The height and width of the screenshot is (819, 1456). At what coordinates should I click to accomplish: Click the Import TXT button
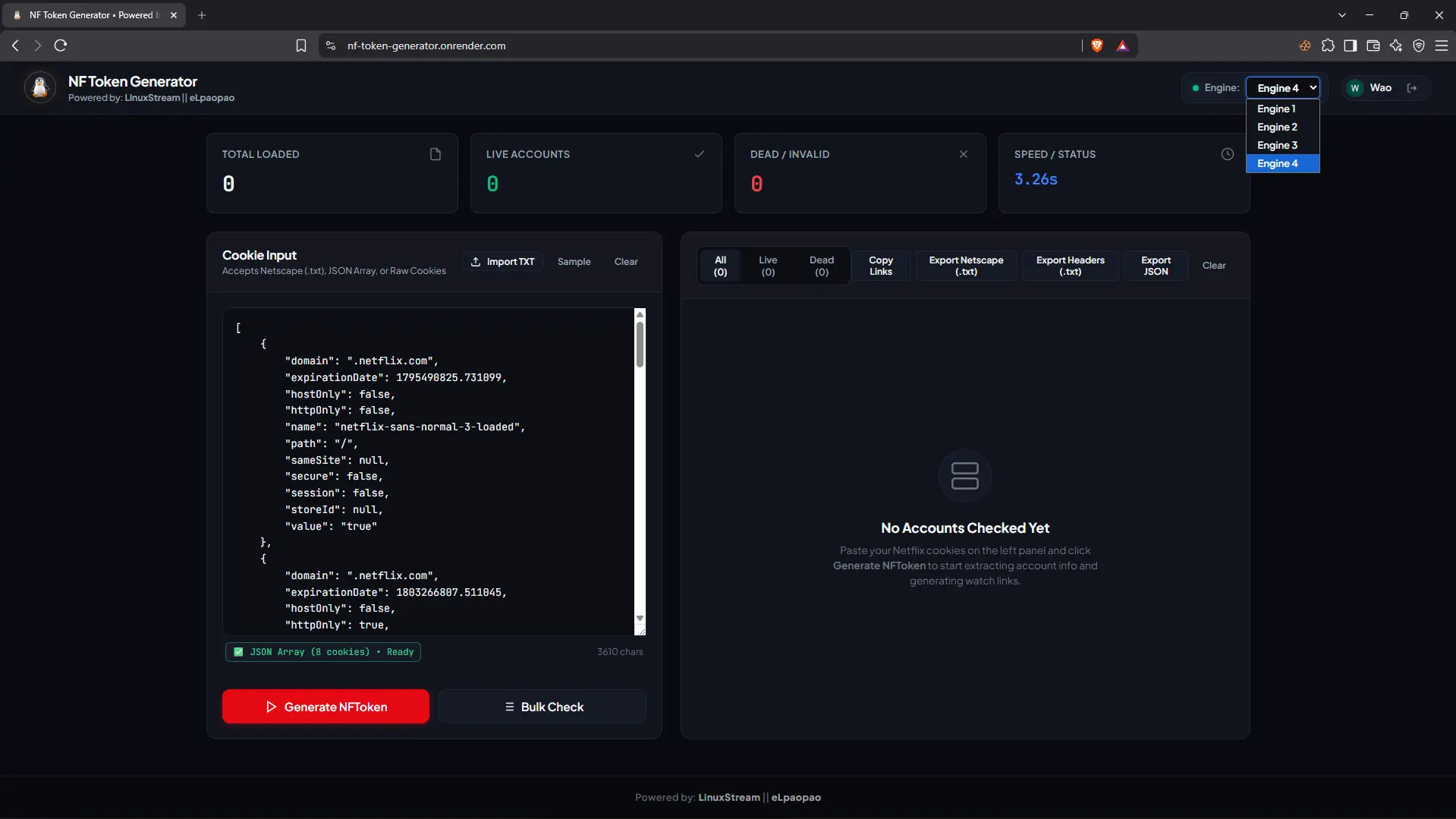tap(502, 262)
